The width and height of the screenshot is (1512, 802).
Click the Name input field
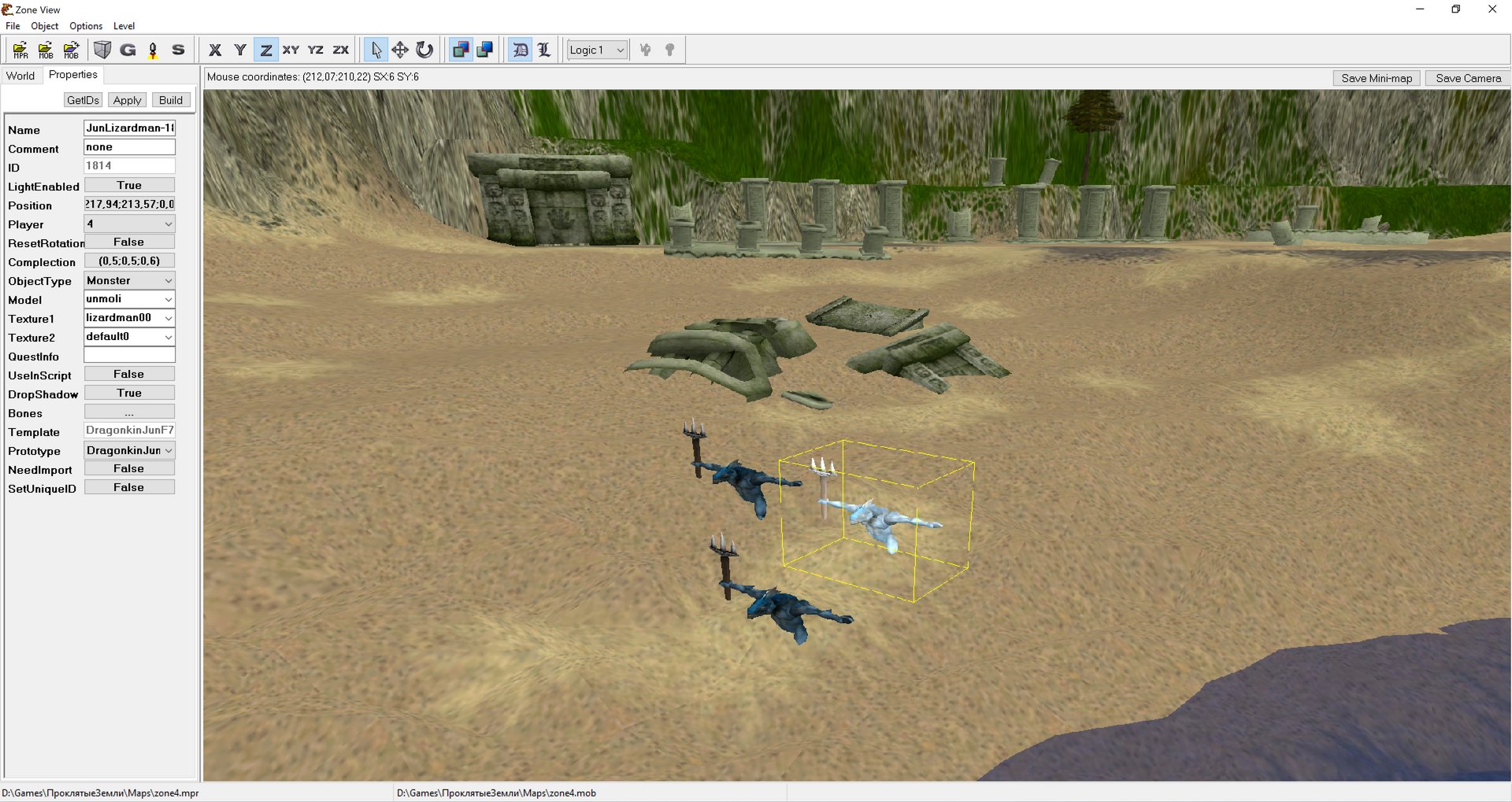[129, 128]
